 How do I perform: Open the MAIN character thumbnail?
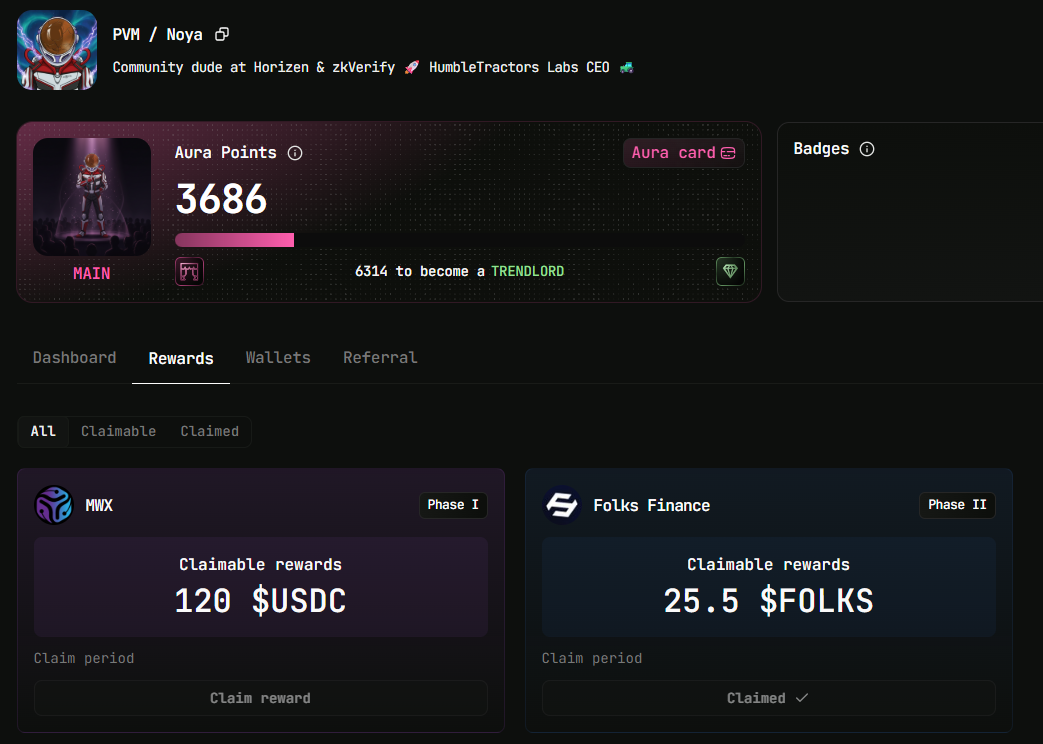(92, 197)
